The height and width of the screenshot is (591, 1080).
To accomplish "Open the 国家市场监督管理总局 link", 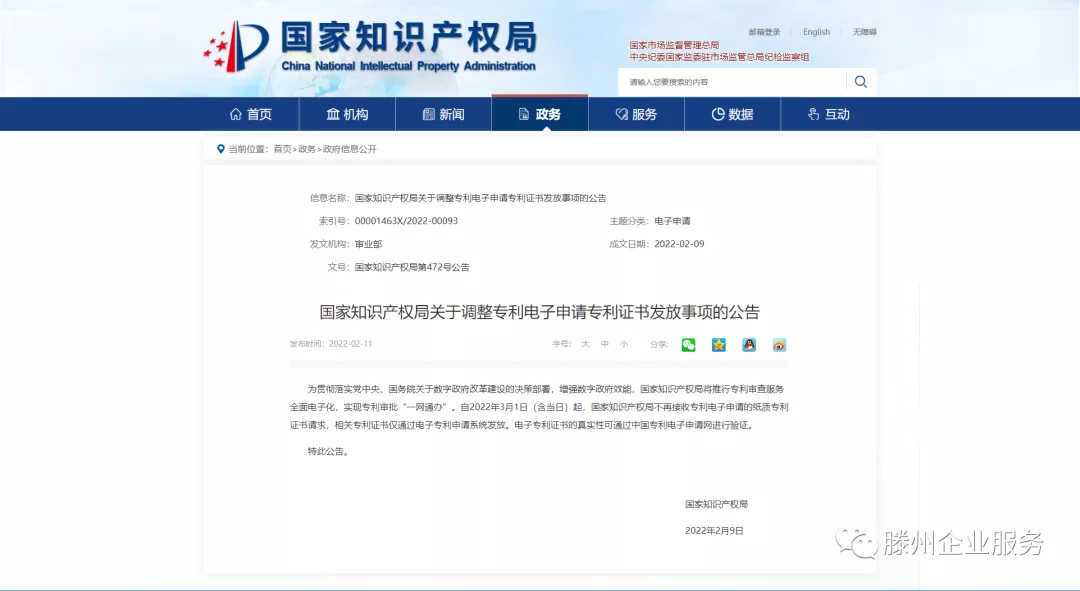I will coord(674,45).
